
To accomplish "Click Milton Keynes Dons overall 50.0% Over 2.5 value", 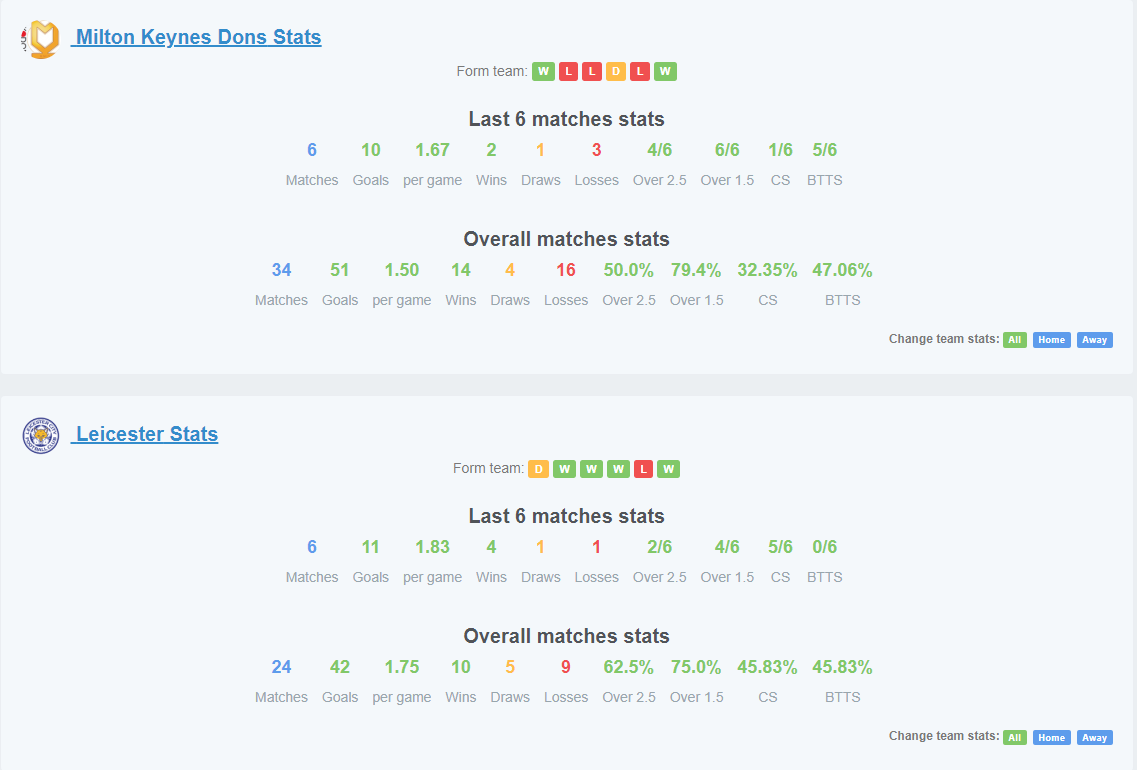I will [629, 270].
